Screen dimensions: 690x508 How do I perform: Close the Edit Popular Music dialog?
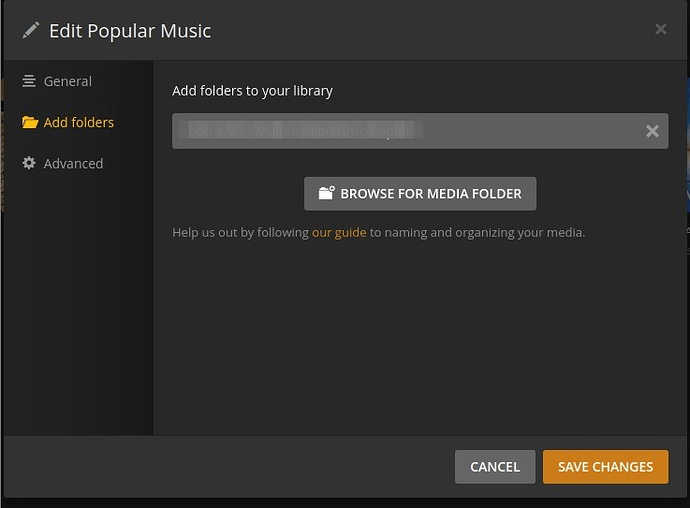(x=661, y=30)
